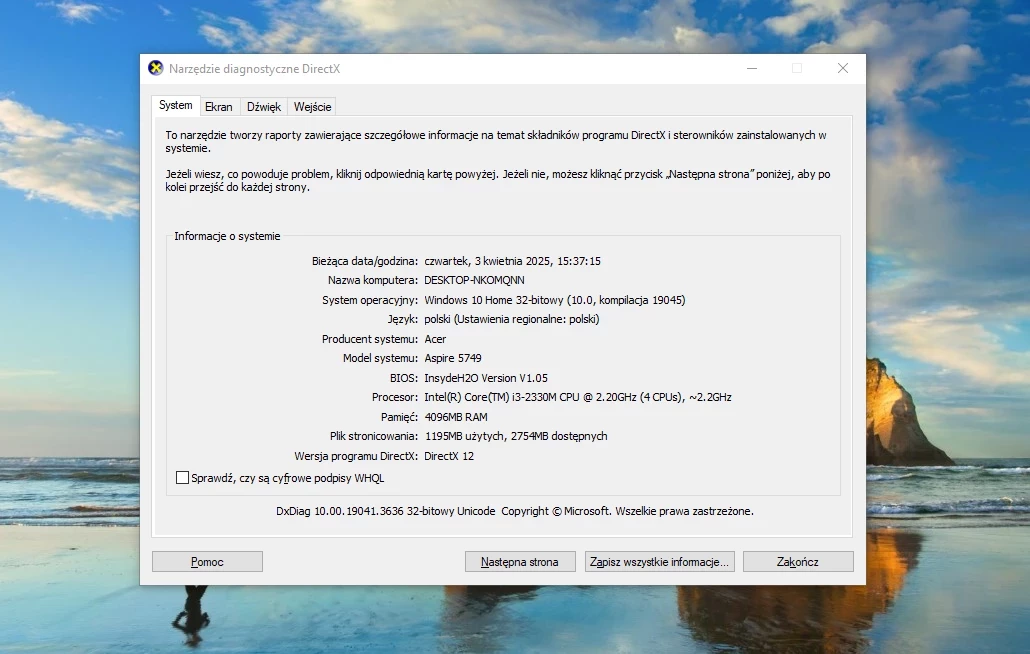
Task: Click the Windows 10 Home 32-bitowy value
Action: [554, 300]
